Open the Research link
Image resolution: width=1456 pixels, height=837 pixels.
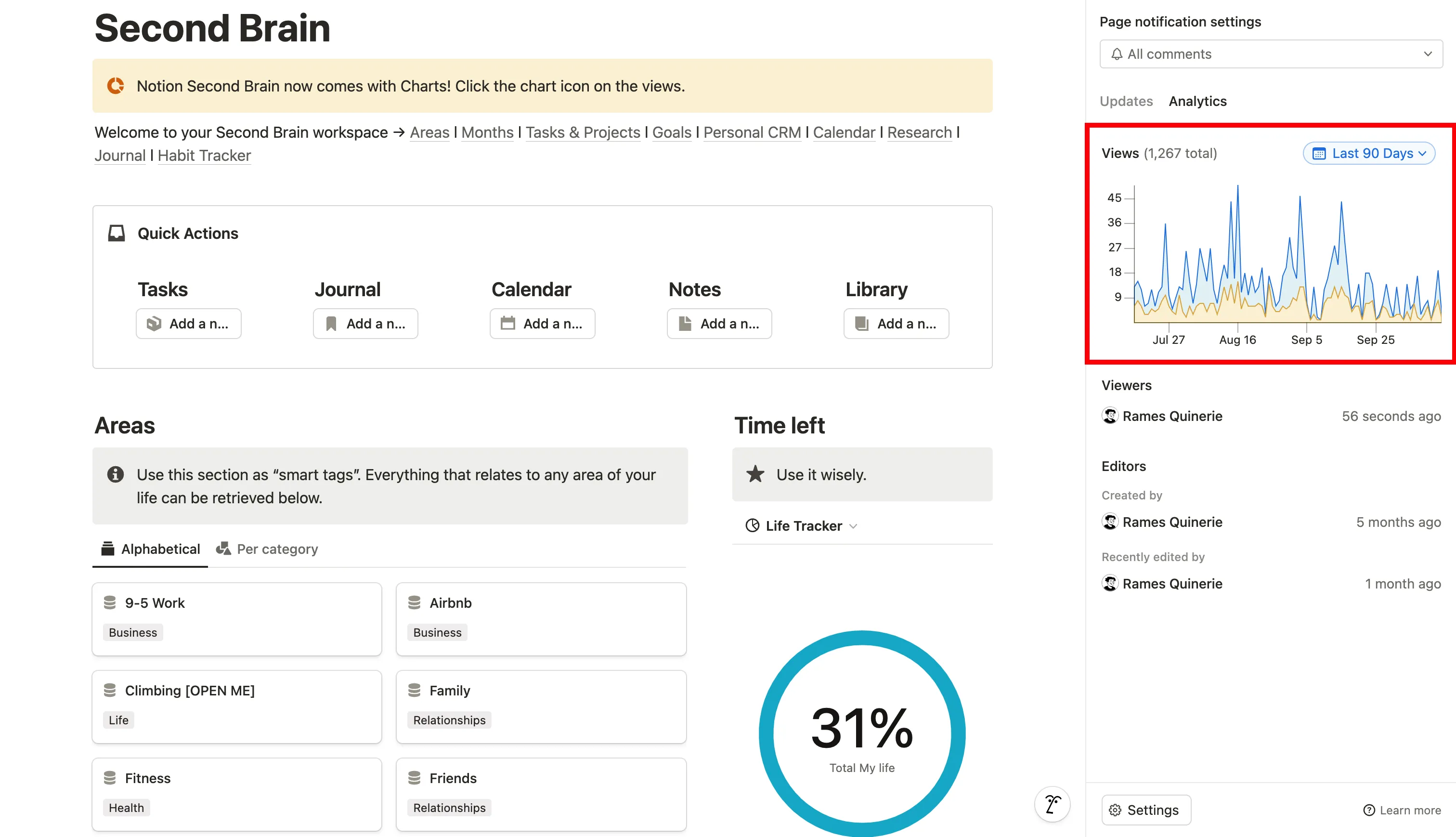(x=919, y=132)
